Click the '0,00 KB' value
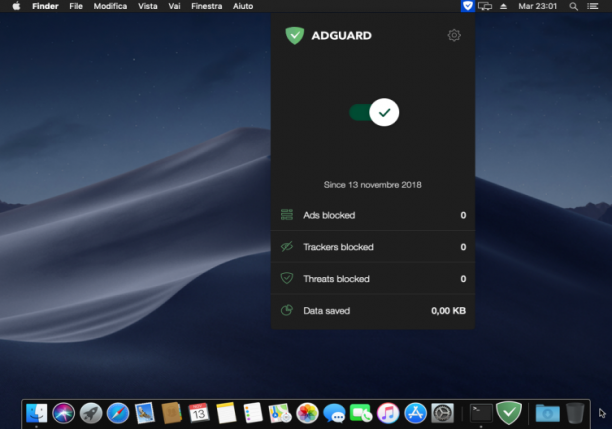This screenshot has width=612, height=429. coord(448,311)
